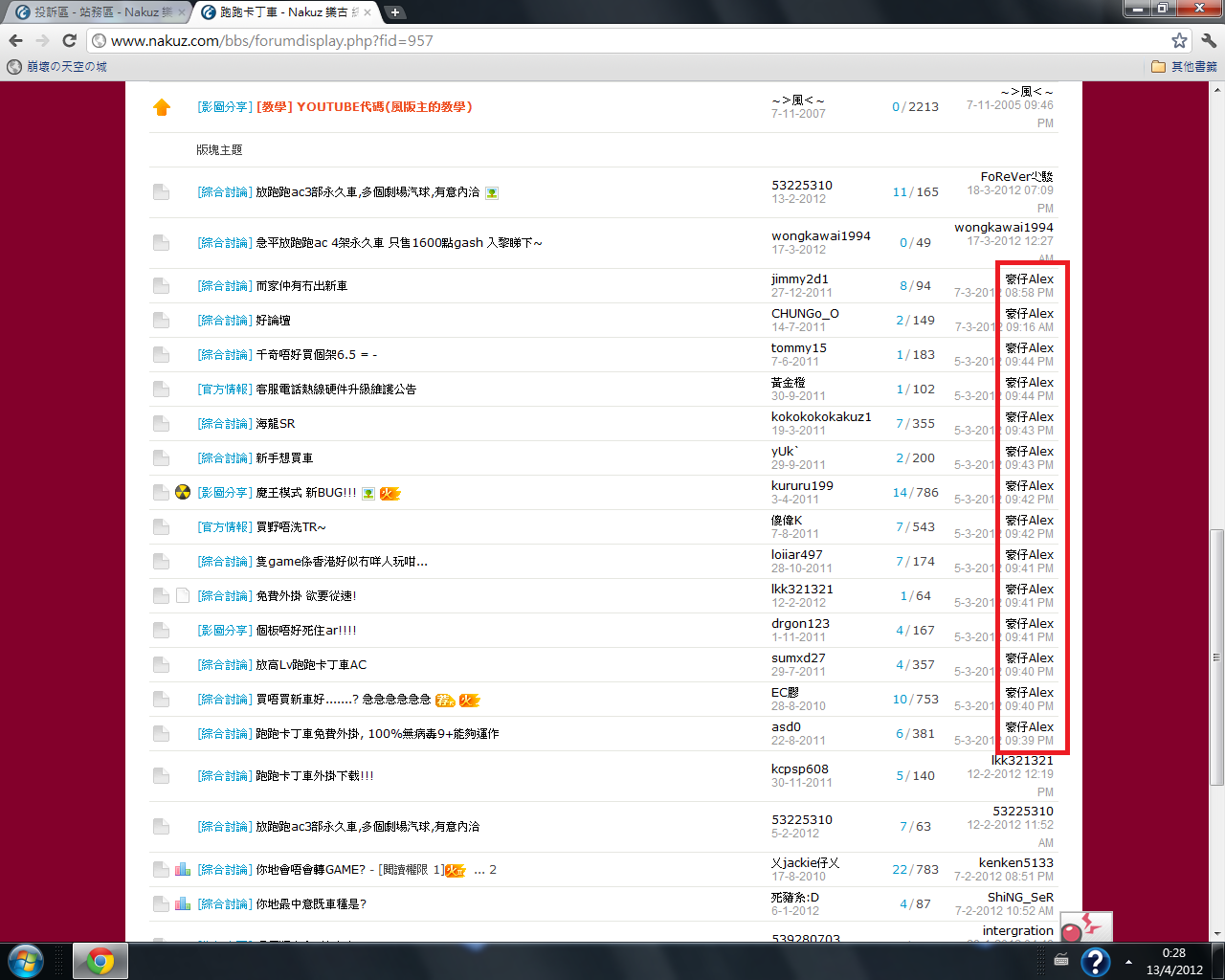1225x980 pixels.
Task: Click thread icon for 海龍SR row
Action: pos(161,424)
